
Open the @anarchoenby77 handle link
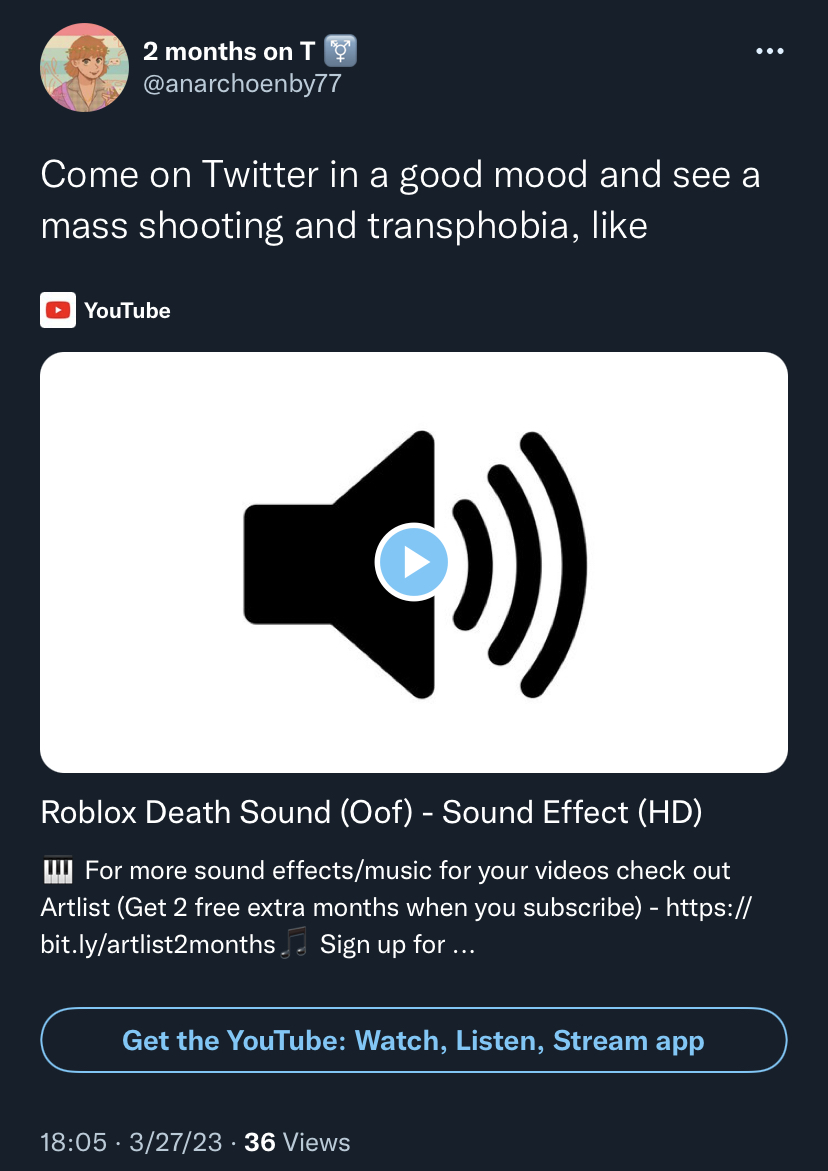(242, 83)
